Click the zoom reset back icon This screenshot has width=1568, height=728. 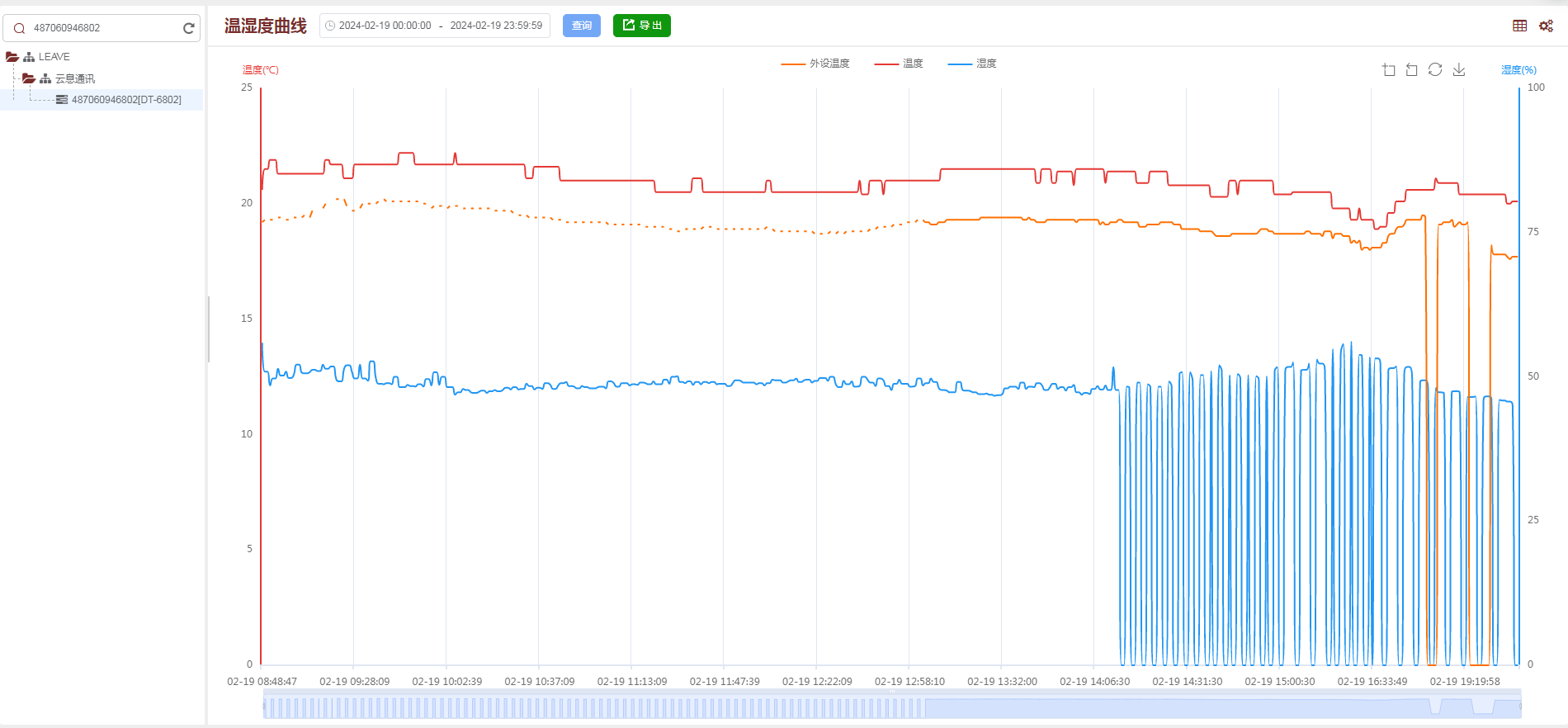coord(1411,70)
